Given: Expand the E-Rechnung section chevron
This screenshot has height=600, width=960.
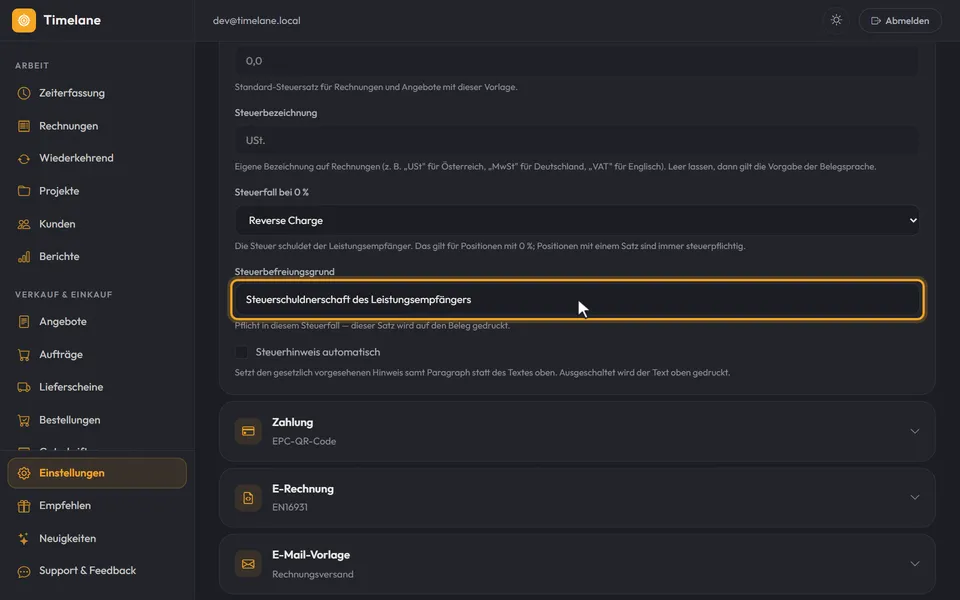Looking at the screenshot, I should coord(915,497).
